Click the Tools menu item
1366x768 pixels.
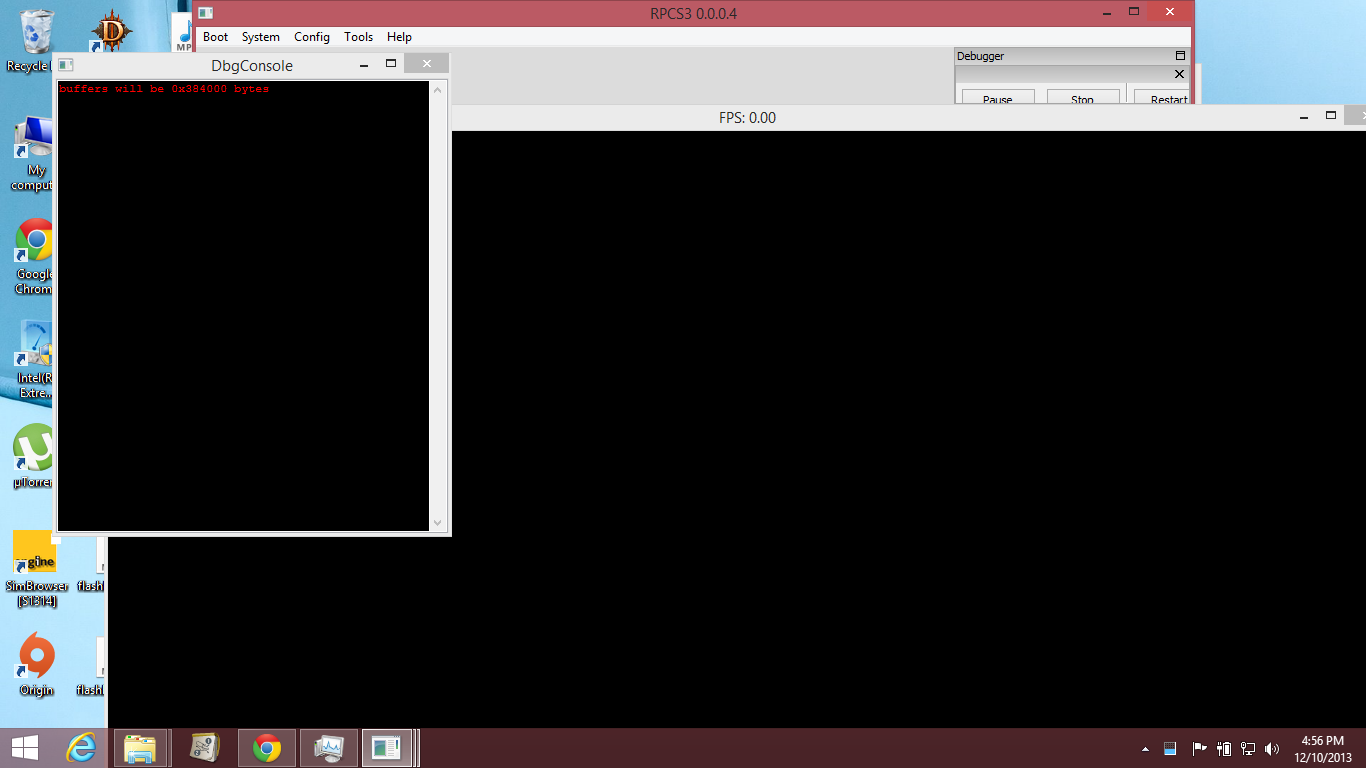click(x=358, y=37)
